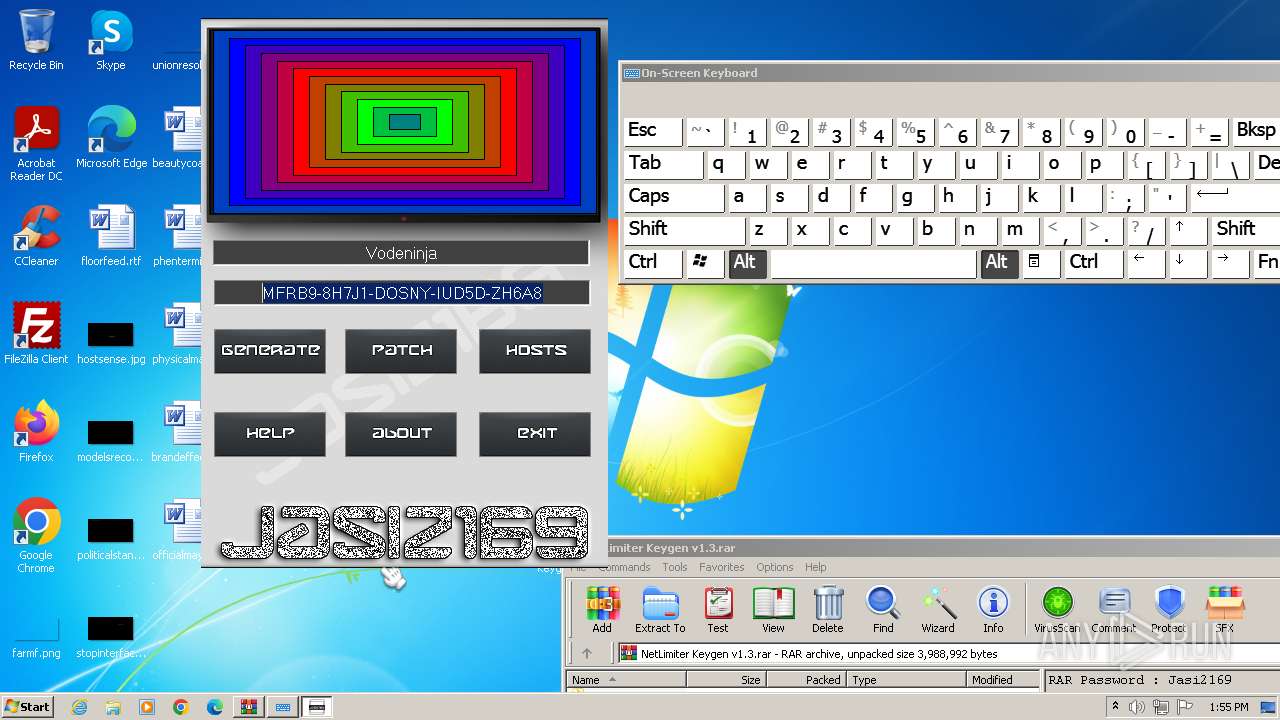The width and height of the screenshot is (1280, 720).
Task: Click the Esc key on On-Screen Keyboard
Action: click(x=653, y=131)
